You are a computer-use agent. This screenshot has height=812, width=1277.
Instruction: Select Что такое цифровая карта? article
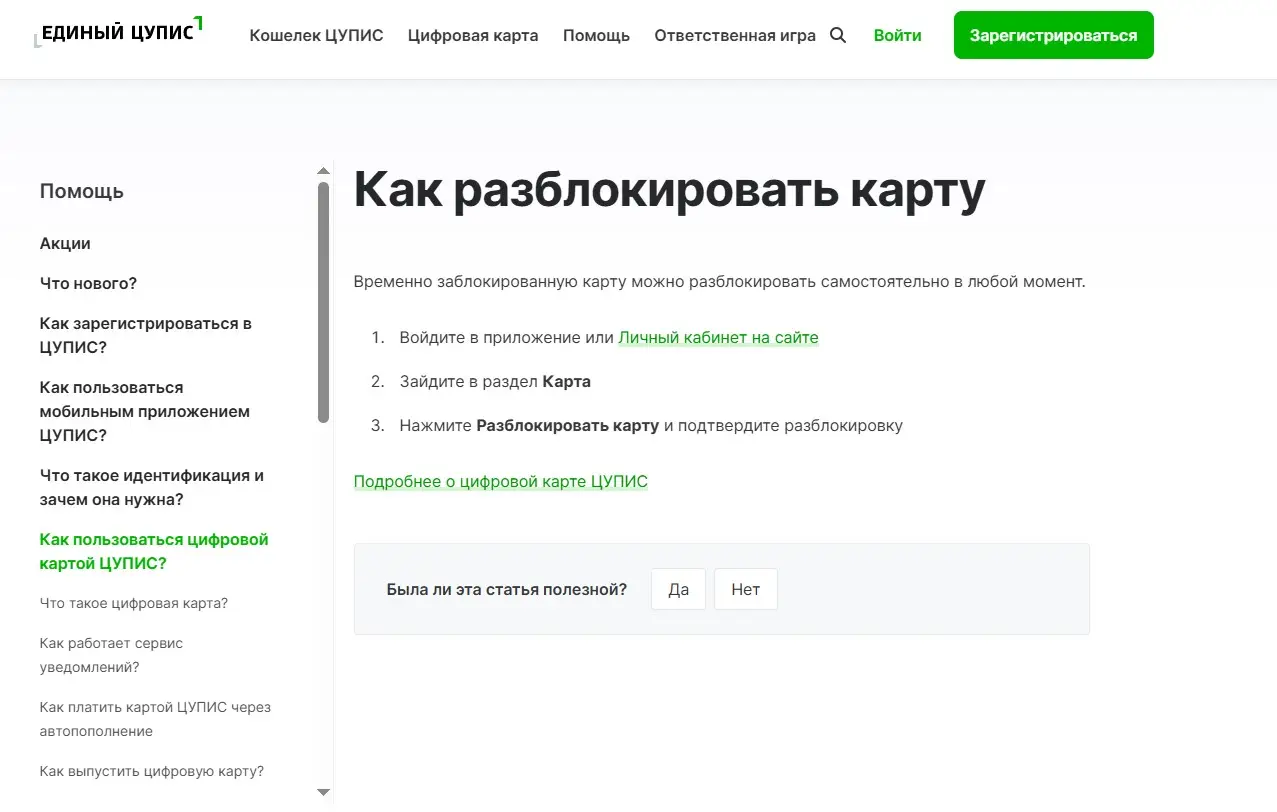(134, 604)
